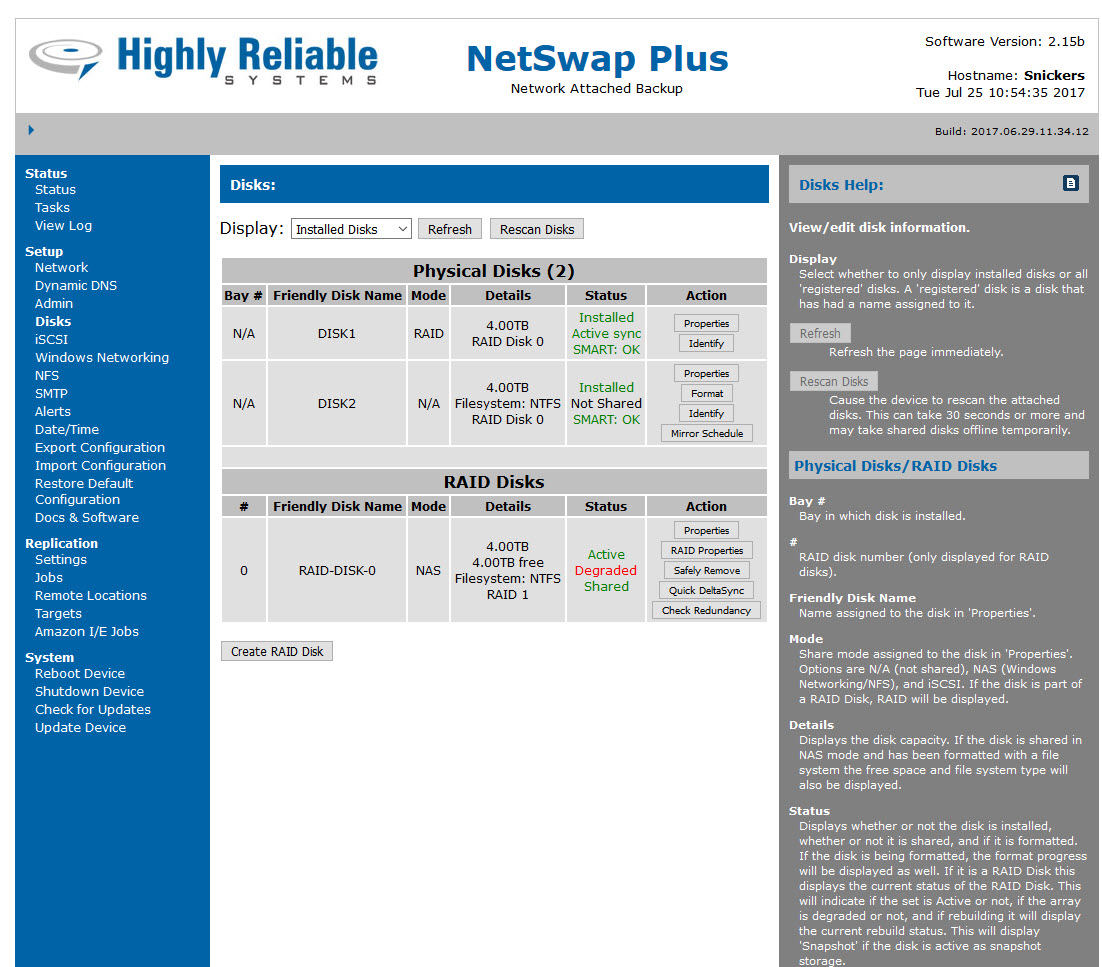Click Identify for DISK2
The height and width of the screenshot is (967, 1102).
[x=706, y=413]
